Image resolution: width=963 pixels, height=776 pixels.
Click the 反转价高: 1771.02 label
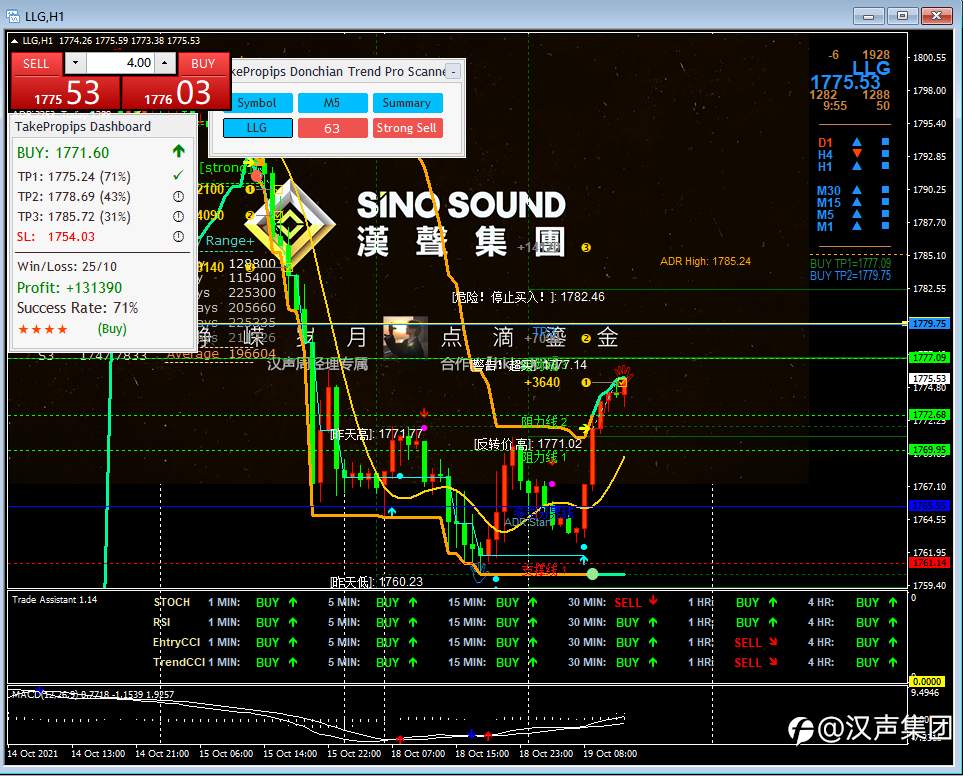528,443
